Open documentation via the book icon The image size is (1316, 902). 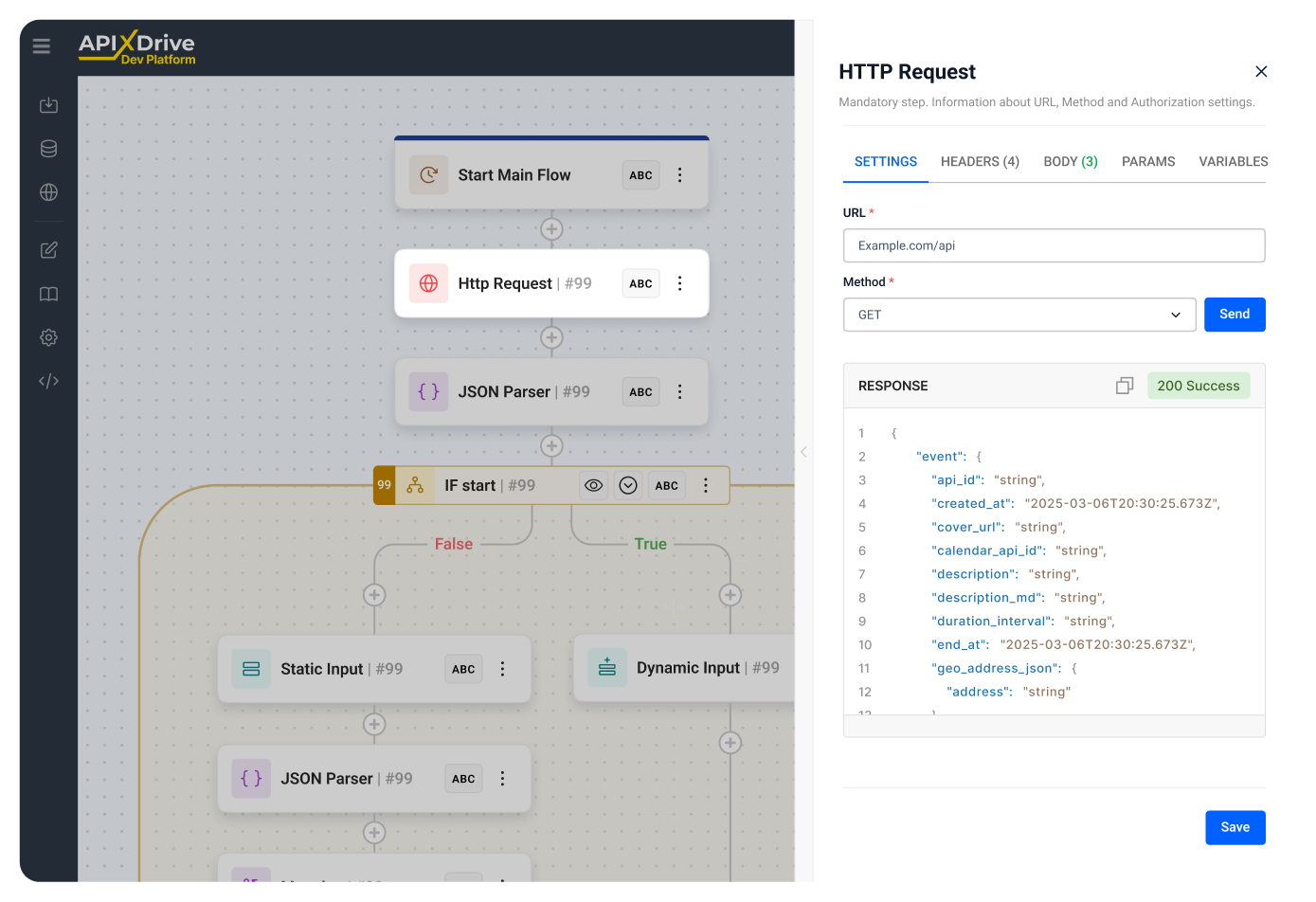point(48,294)
